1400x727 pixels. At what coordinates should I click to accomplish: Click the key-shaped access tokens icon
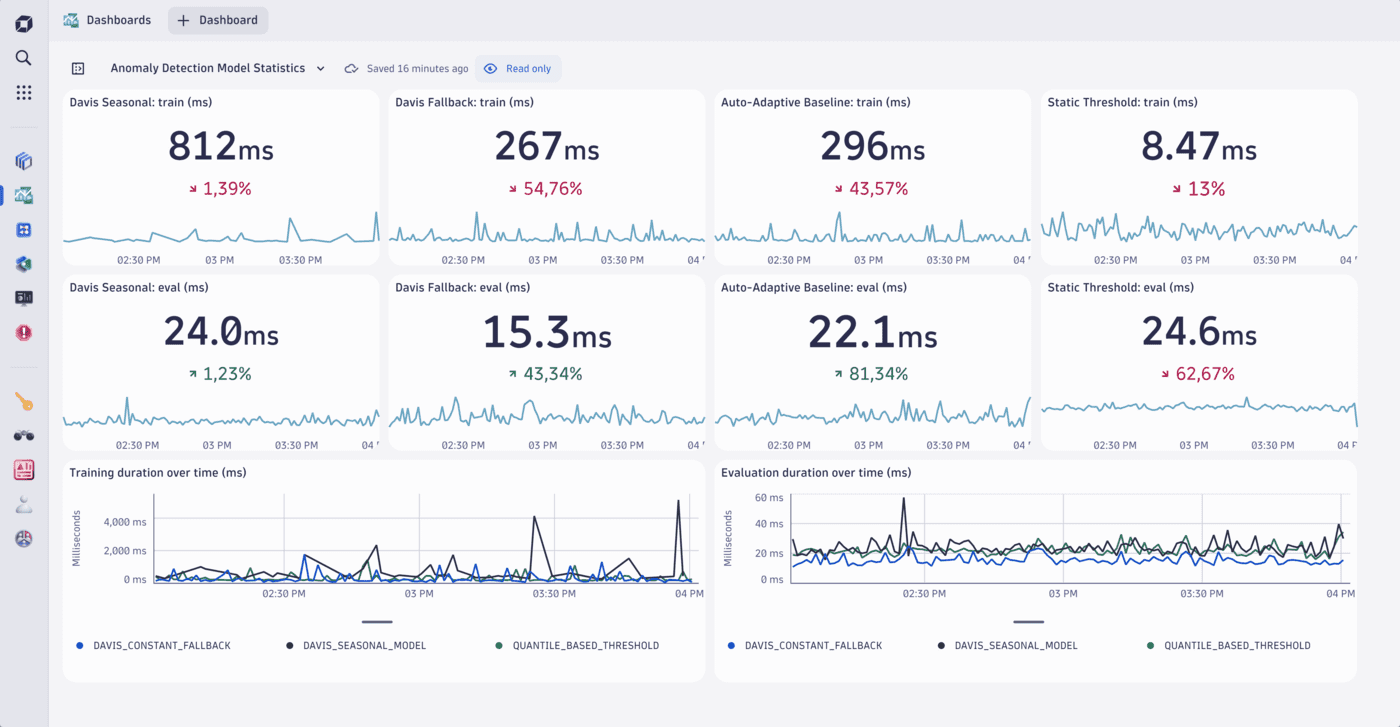tap(23, 402)
